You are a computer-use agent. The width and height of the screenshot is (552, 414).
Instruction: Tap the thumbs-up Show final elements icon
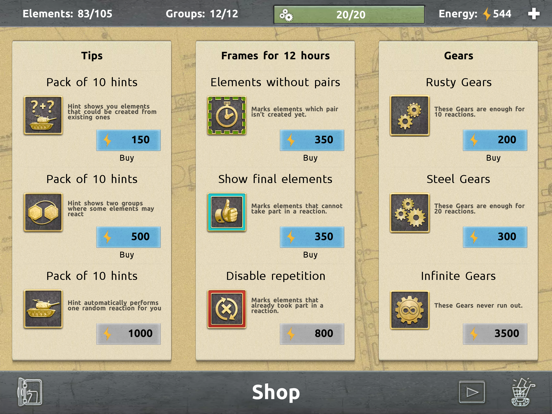227,212
